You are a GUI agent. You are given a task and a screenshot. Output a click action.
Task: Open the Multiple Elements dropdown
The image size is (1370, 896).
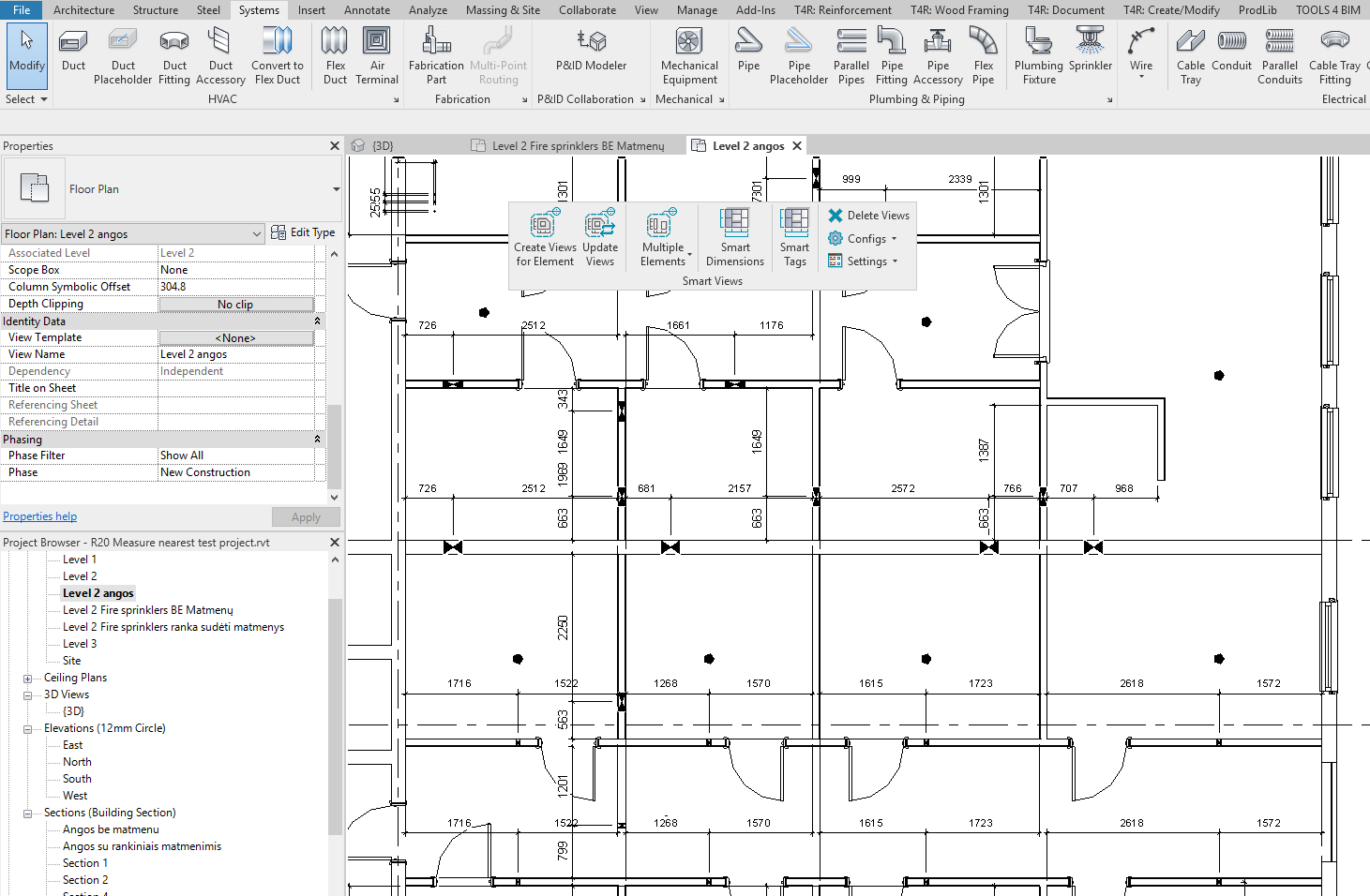coord(664,237)
